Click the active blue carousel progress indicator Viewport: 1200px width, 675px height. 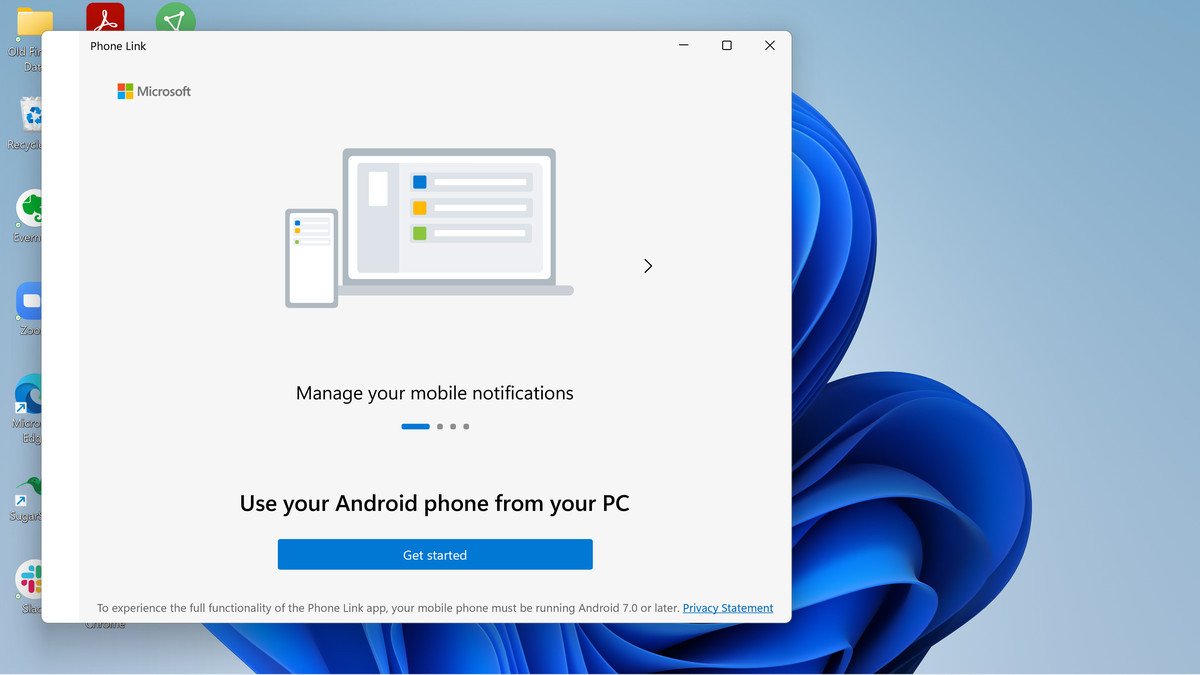pos(415,426)
